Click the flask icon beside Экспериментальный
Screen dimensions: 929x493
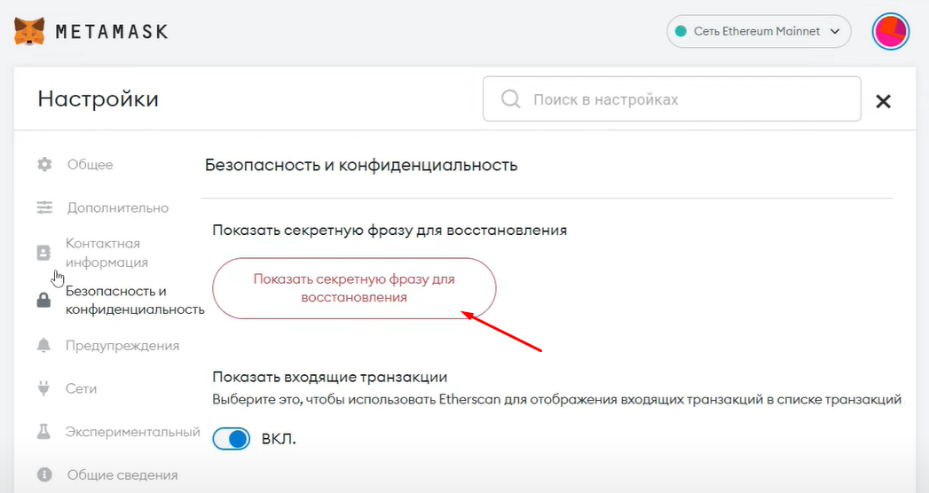[x=44, y=431]
